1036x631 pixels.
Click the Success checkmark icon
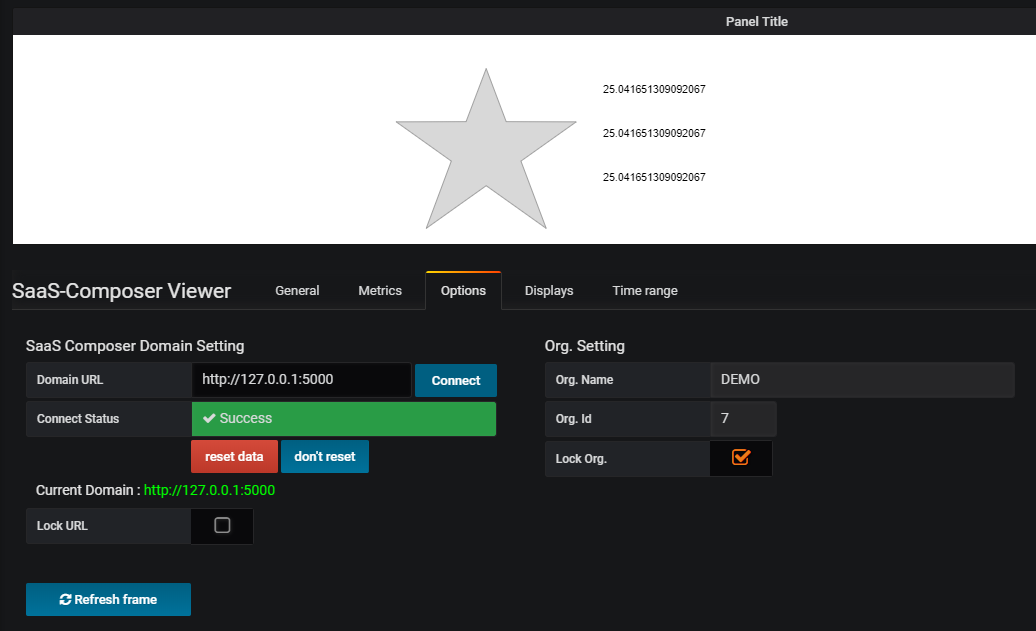point(209,418)
